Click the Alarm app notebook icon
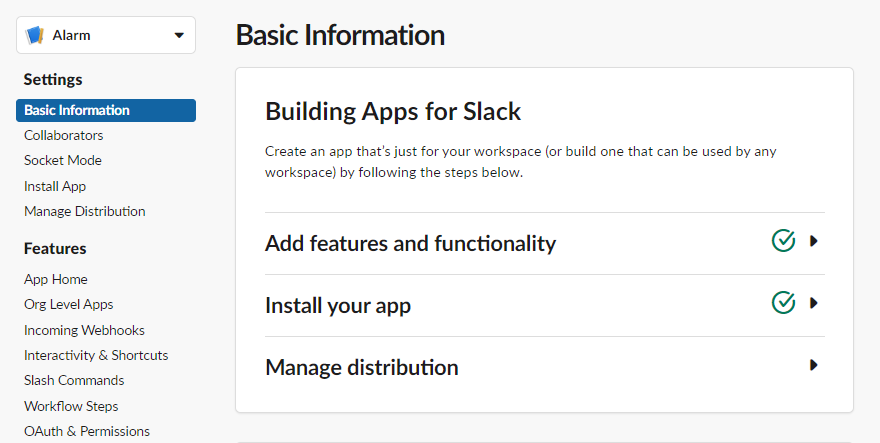The height and width of the screenshot is (443, 880). (x=35, y=35)
